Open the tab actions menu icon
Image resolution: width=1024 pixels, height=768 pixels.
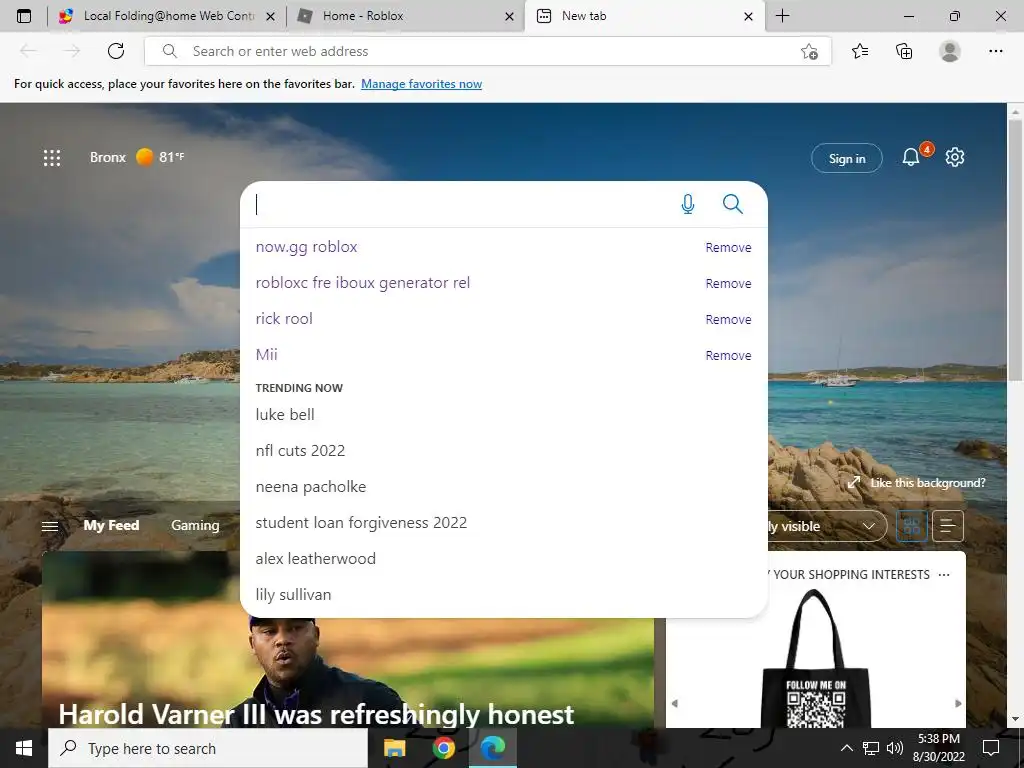click(x=24, y=16)
